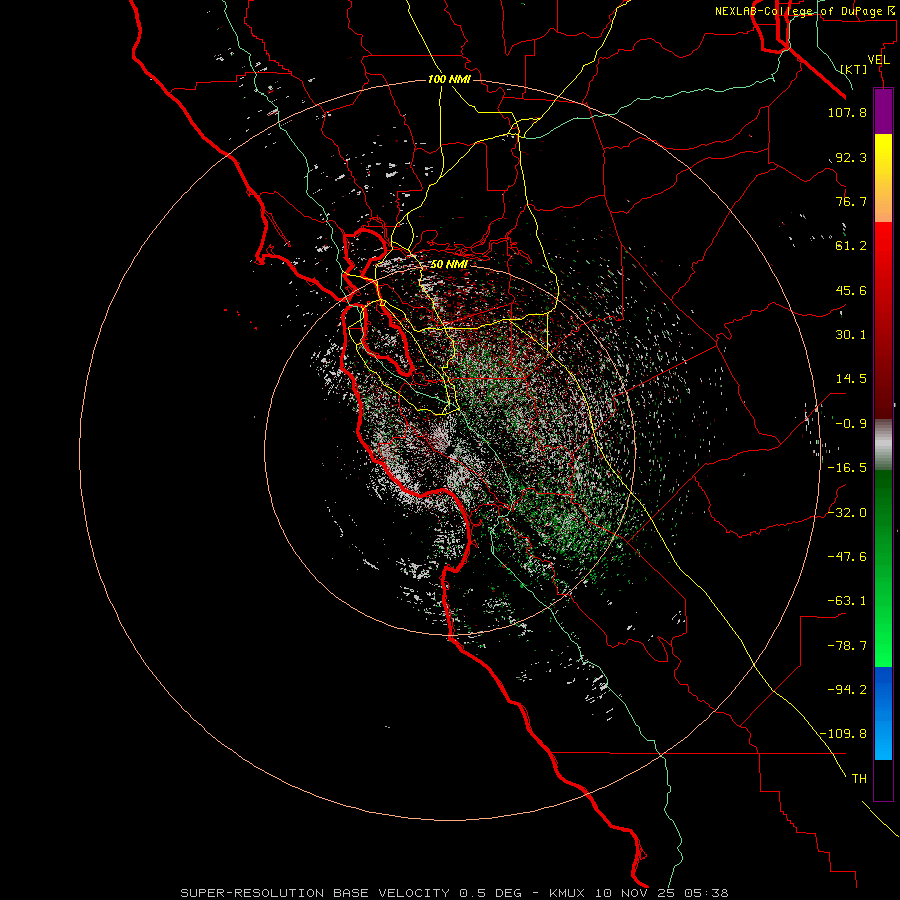The height and width of the screenshot is (900, 900).
Task: Click the NEXLAB-College of DuPage watermark text
Action: pos(805,11)
